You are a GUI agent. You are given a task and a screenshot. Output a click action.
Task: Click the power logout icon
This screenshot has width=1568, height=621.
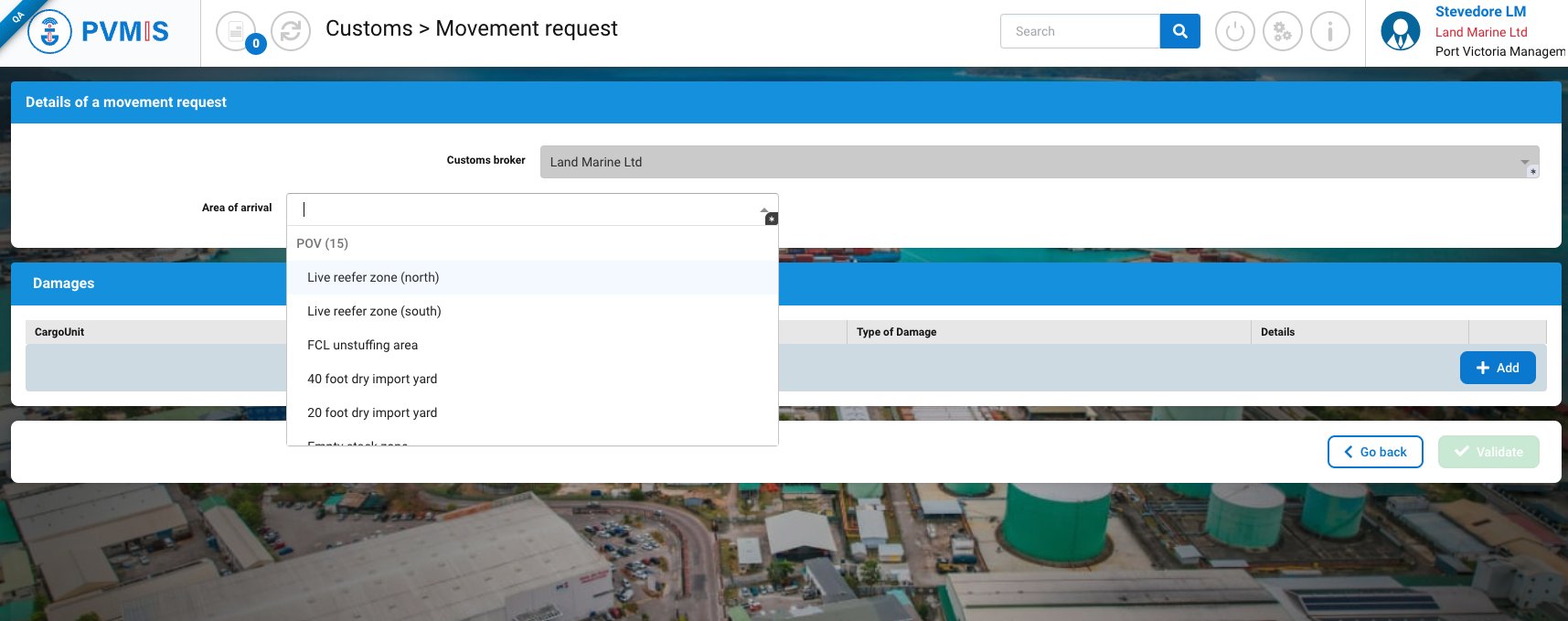(1234, 32)
